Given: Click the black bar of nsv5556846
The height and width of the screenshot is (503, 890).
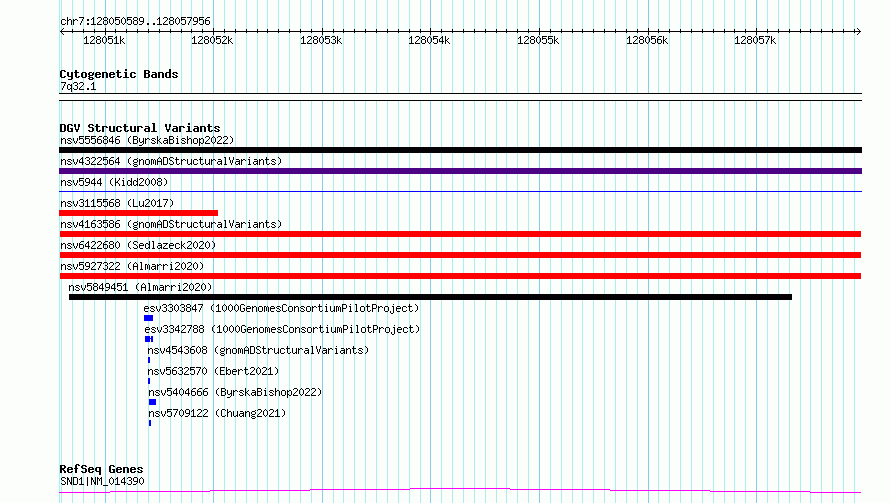Looking at the screenshot, I should tap(460, 150).
